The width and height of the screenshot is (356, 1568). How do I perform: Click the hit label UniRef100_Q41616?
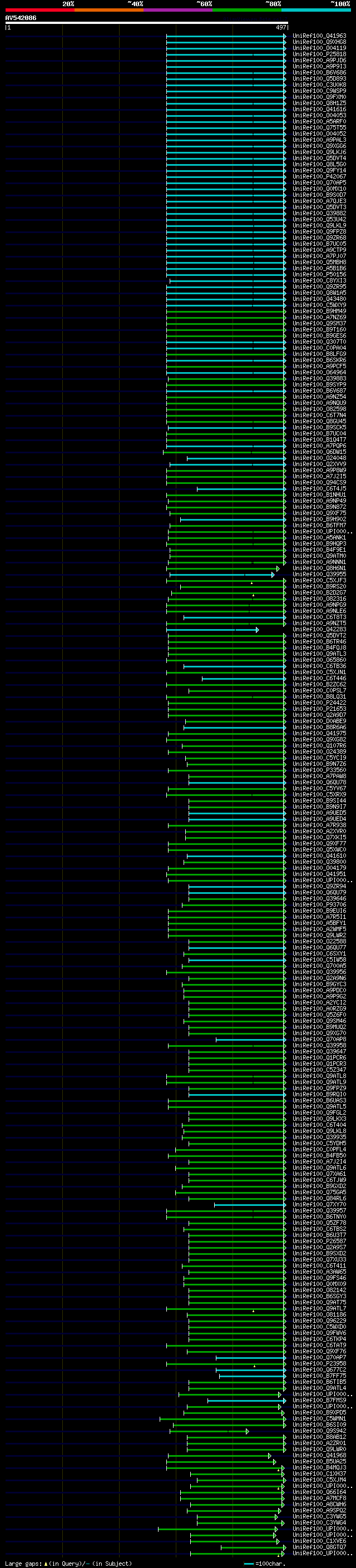coord(319,110)
